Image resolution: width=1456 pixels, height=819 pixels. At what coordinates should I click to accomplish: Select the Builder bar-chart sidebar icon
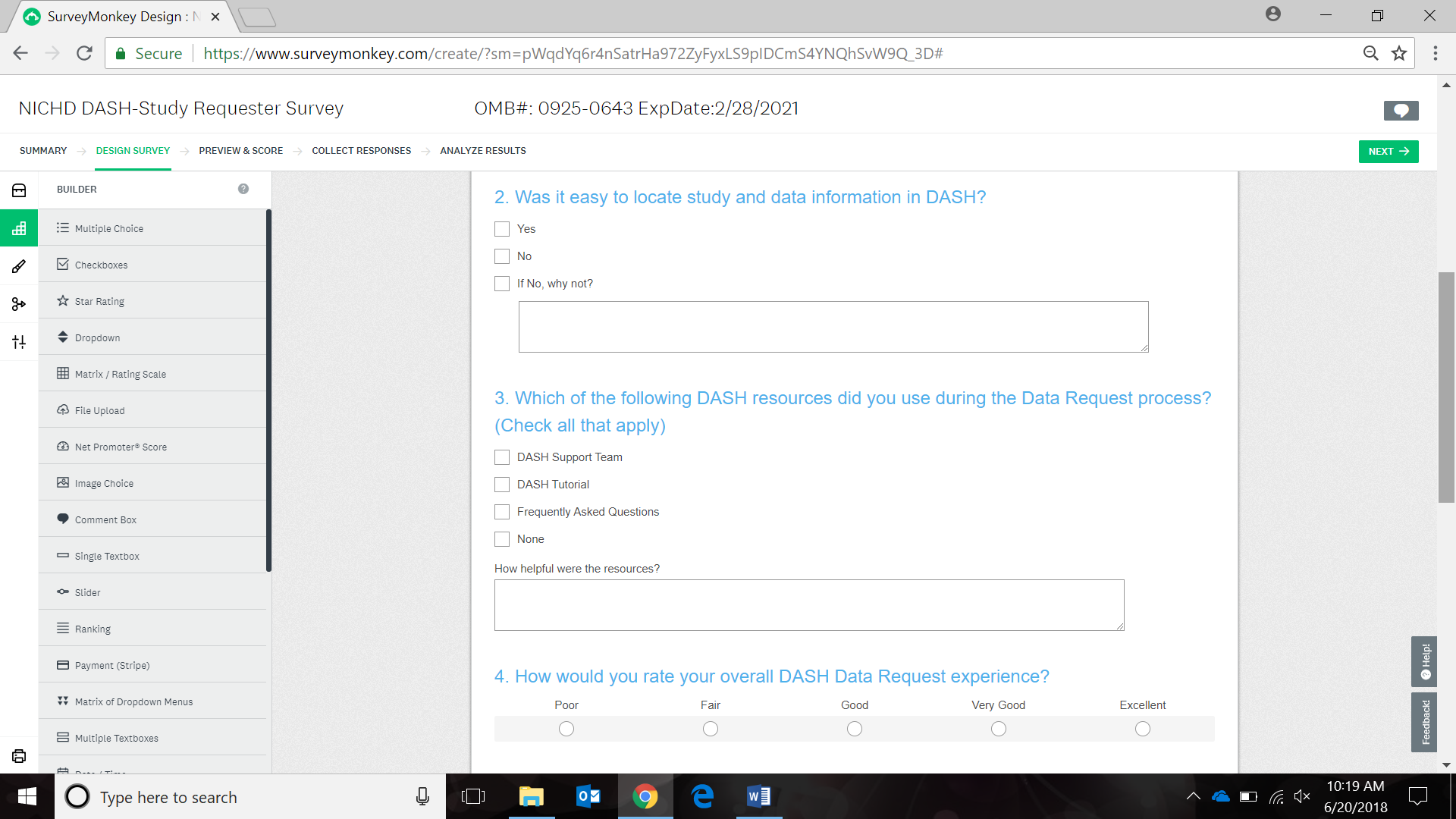click(19, 228)
